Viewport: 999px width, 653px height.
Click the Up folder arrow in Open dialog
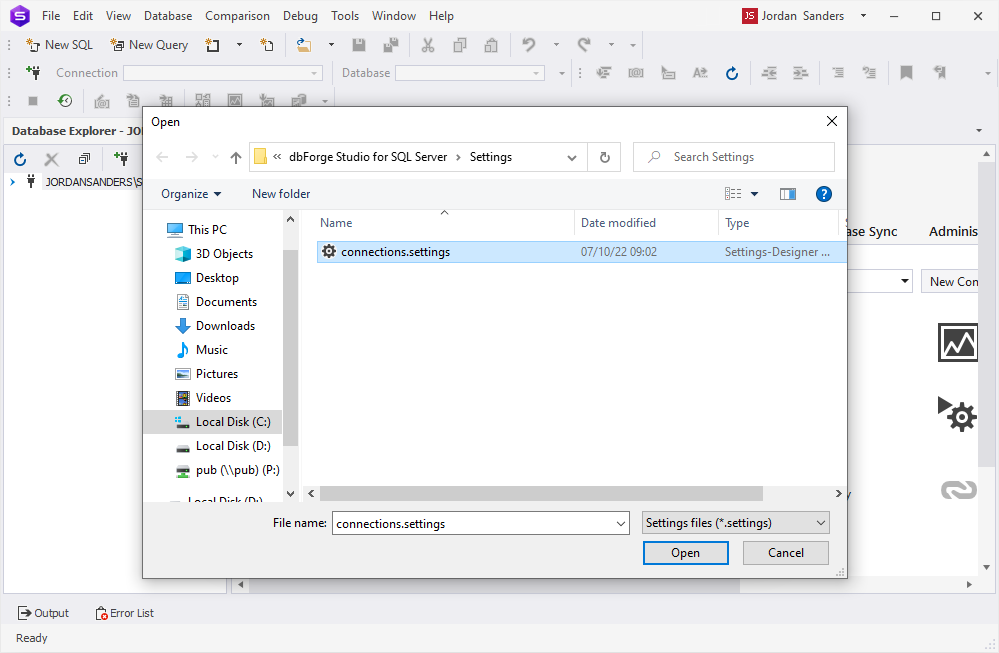click(x=236, y=157)
